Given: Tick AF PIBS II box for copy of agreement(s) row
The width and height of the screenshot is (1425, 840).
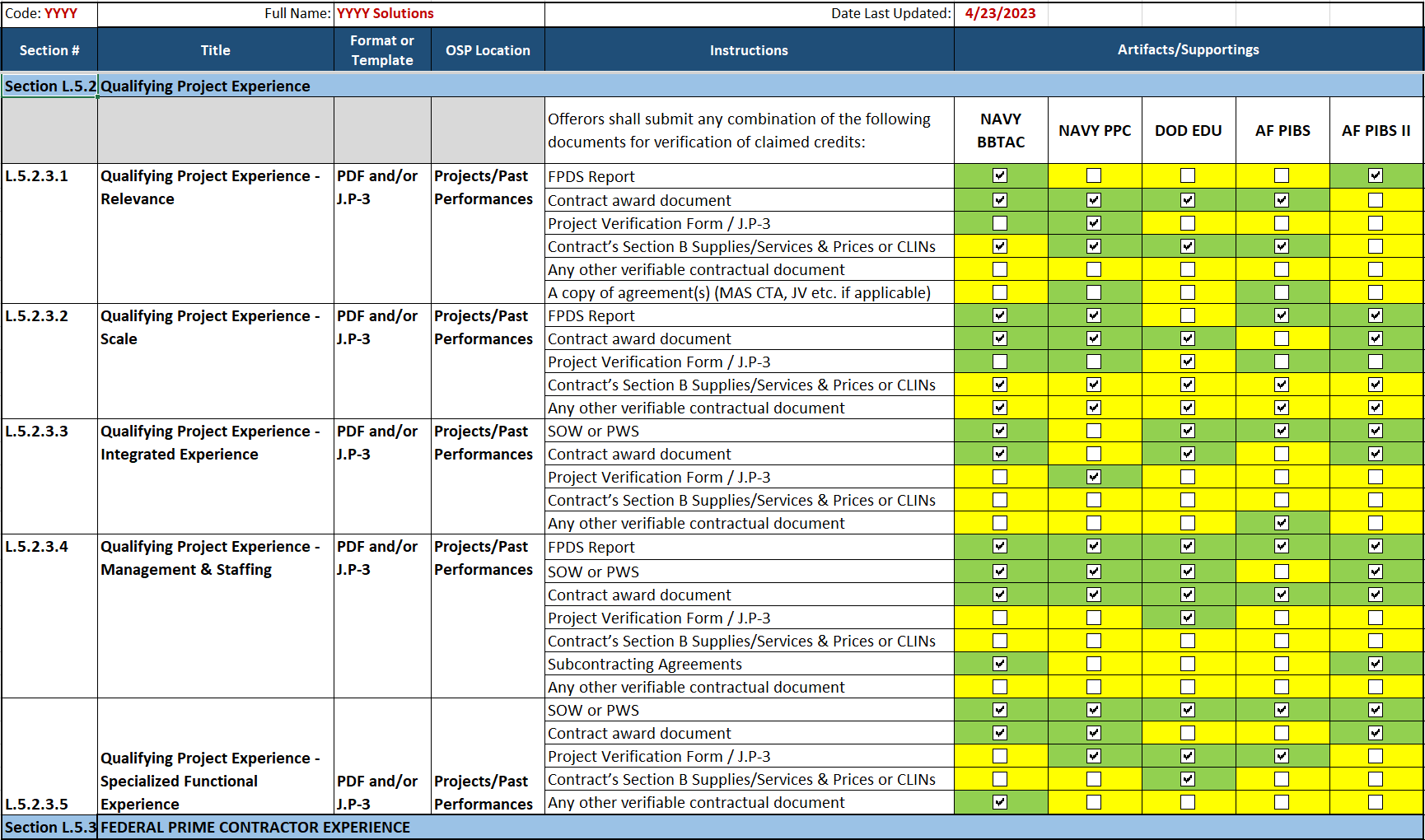Looking at the screenshot, I should (1376, 292).
